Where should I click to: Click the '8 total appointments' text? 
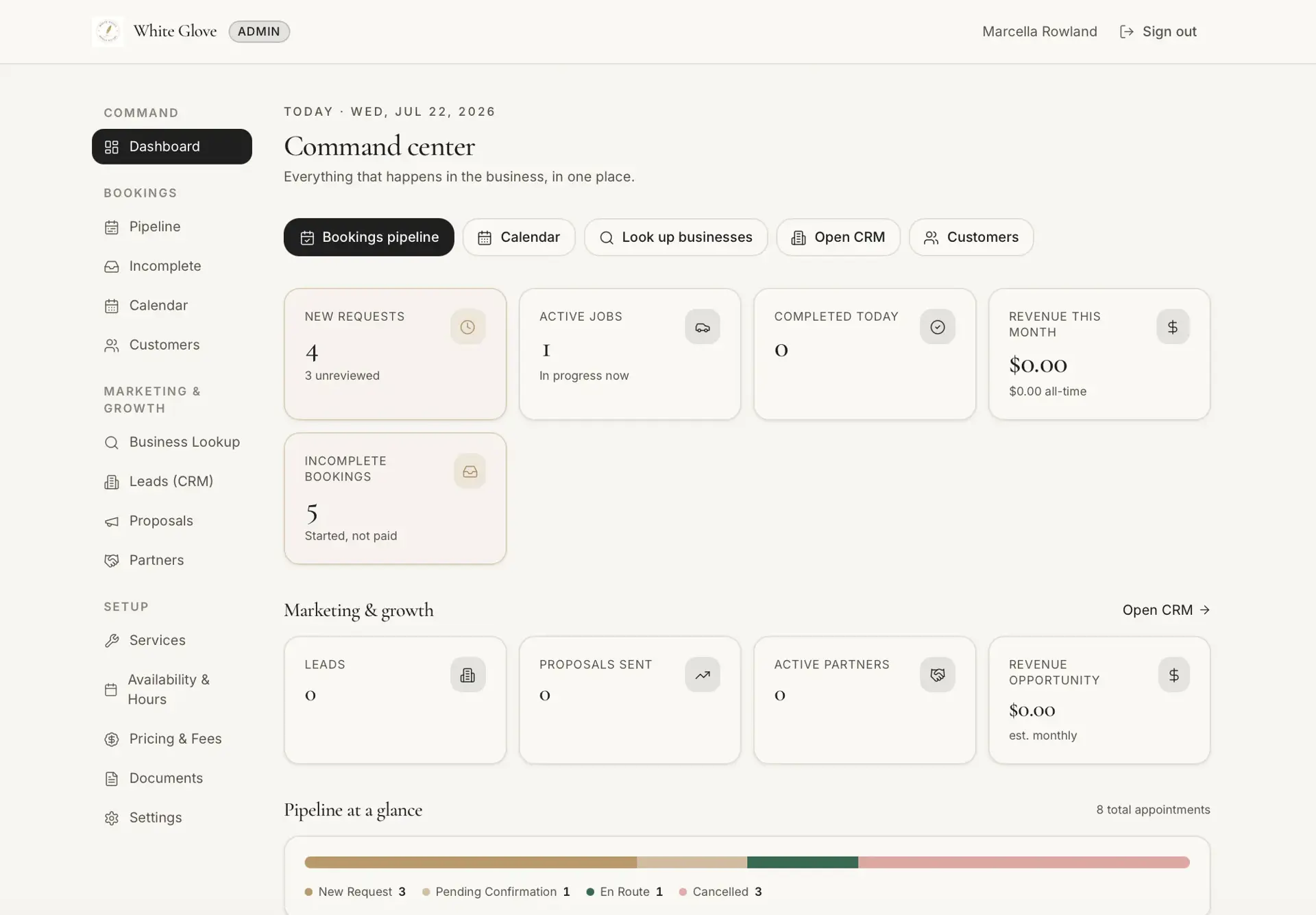click(x=1153, y=809)
